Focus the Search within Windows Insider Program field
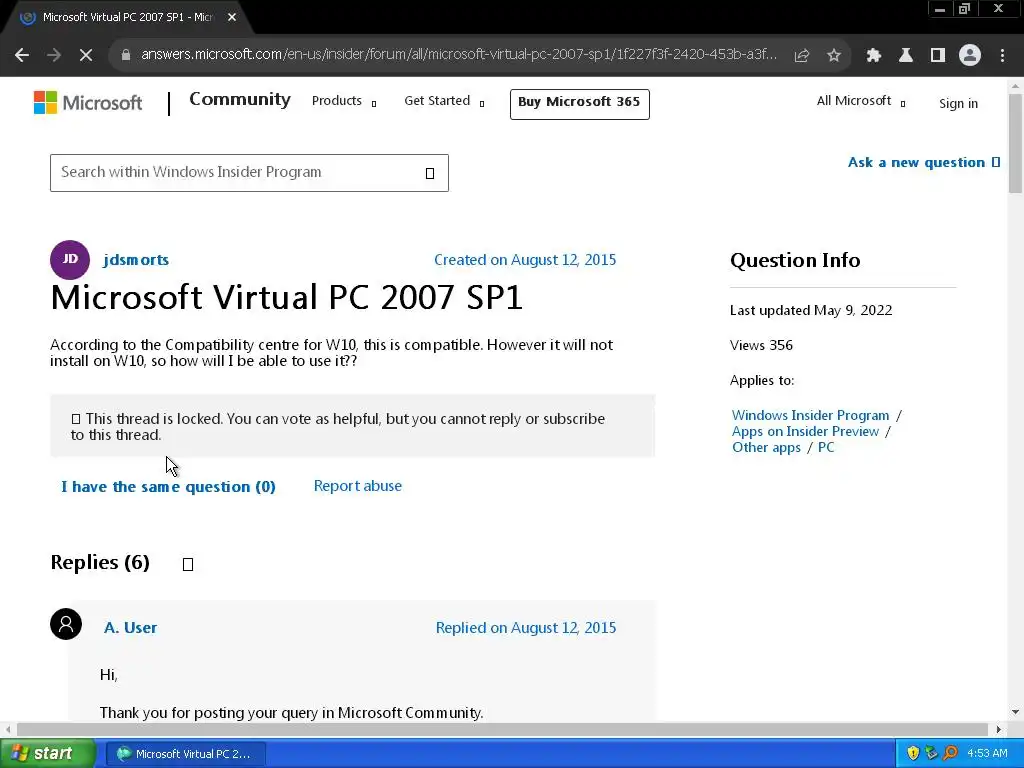This screenshot has width=1024, height=768. coord(249,173)
